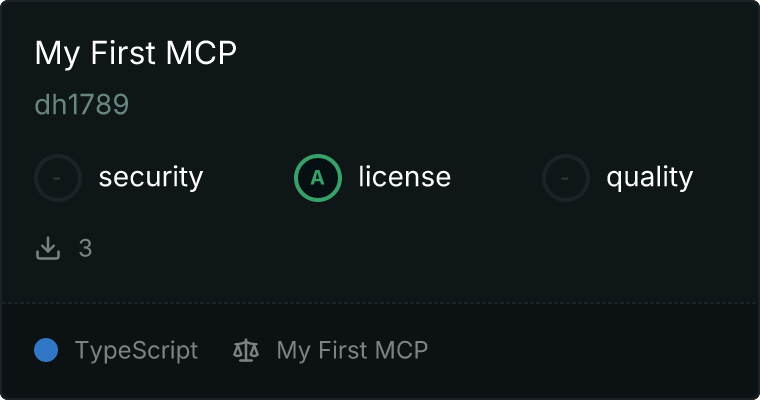The width and height of the screenshot is (760, 400).
Task: Visit author dh1789's profile
Action: [82, 104]
